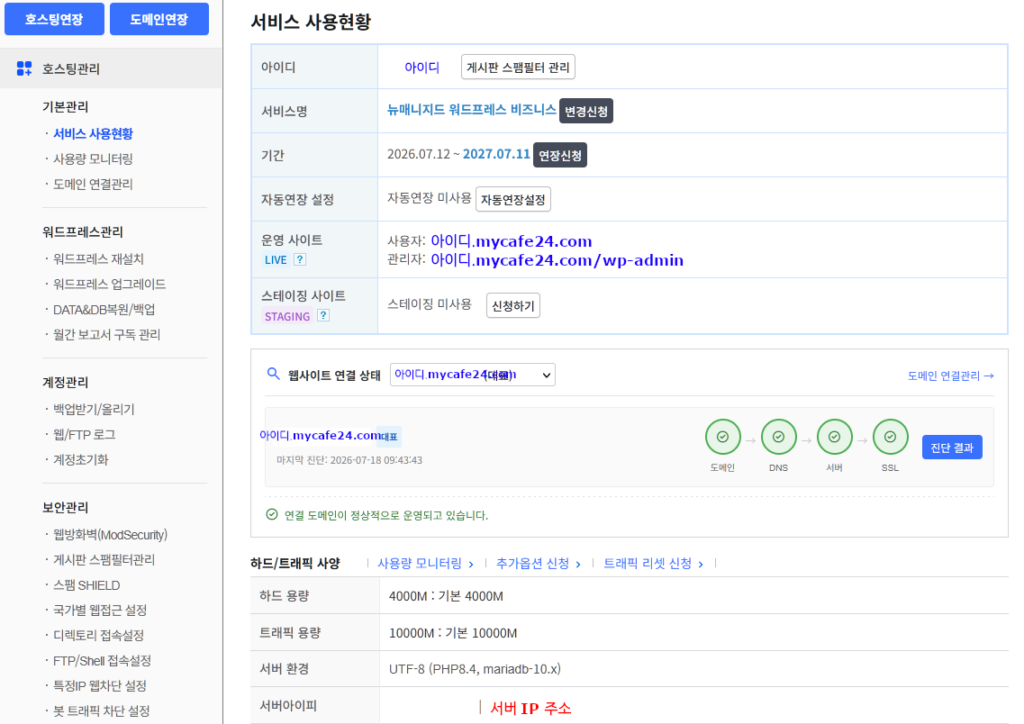
Task: Click the LIVE help question mark icon
Action: [300, 259]
